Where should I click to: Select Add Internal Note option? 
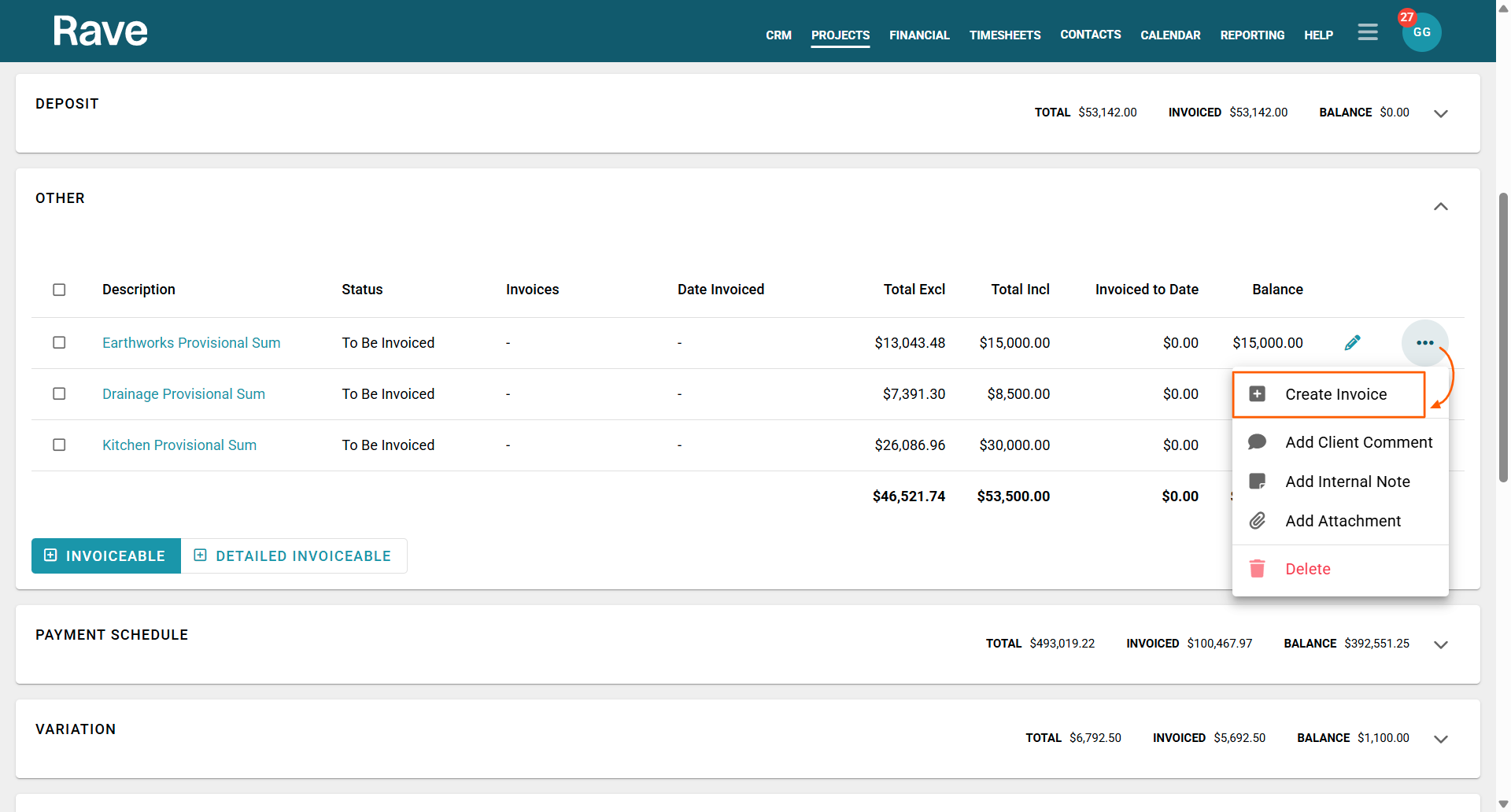point(1347,482)
